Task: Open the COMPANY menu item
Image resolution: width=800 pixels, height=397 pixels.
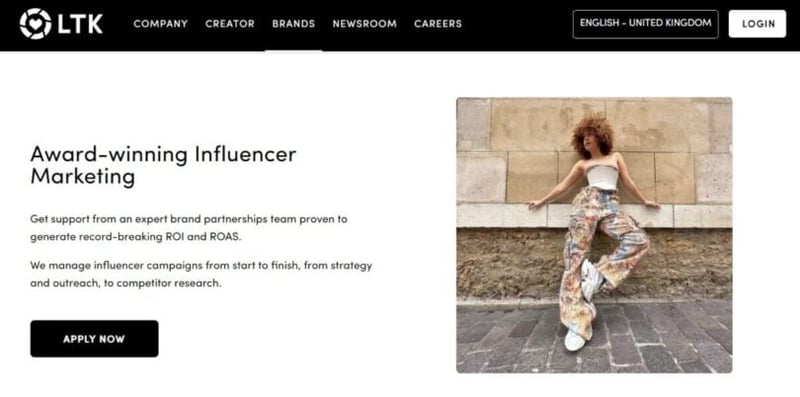Action: 161,24
